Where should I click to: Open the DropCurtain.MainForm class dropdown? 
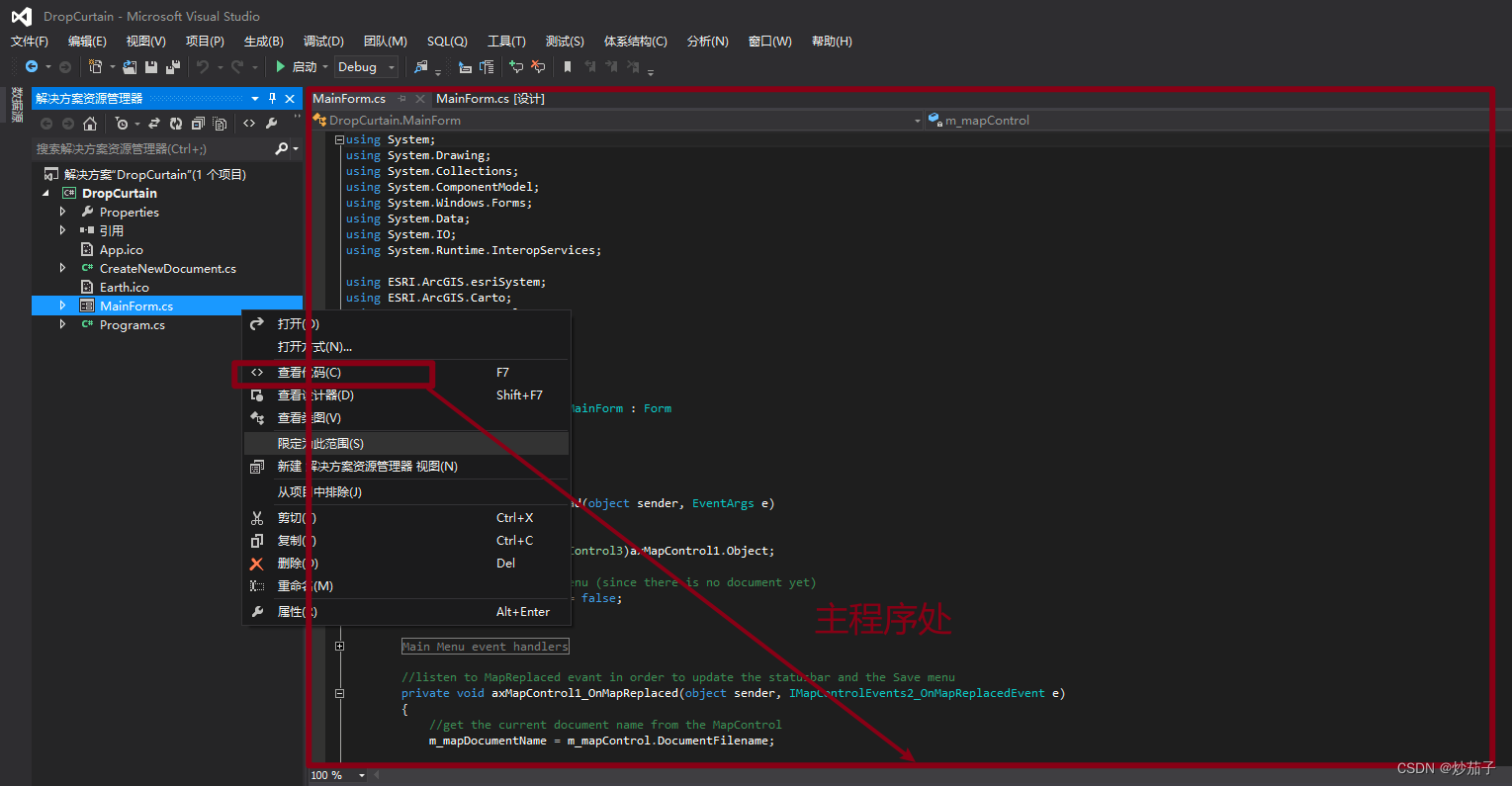click(618, 121)
